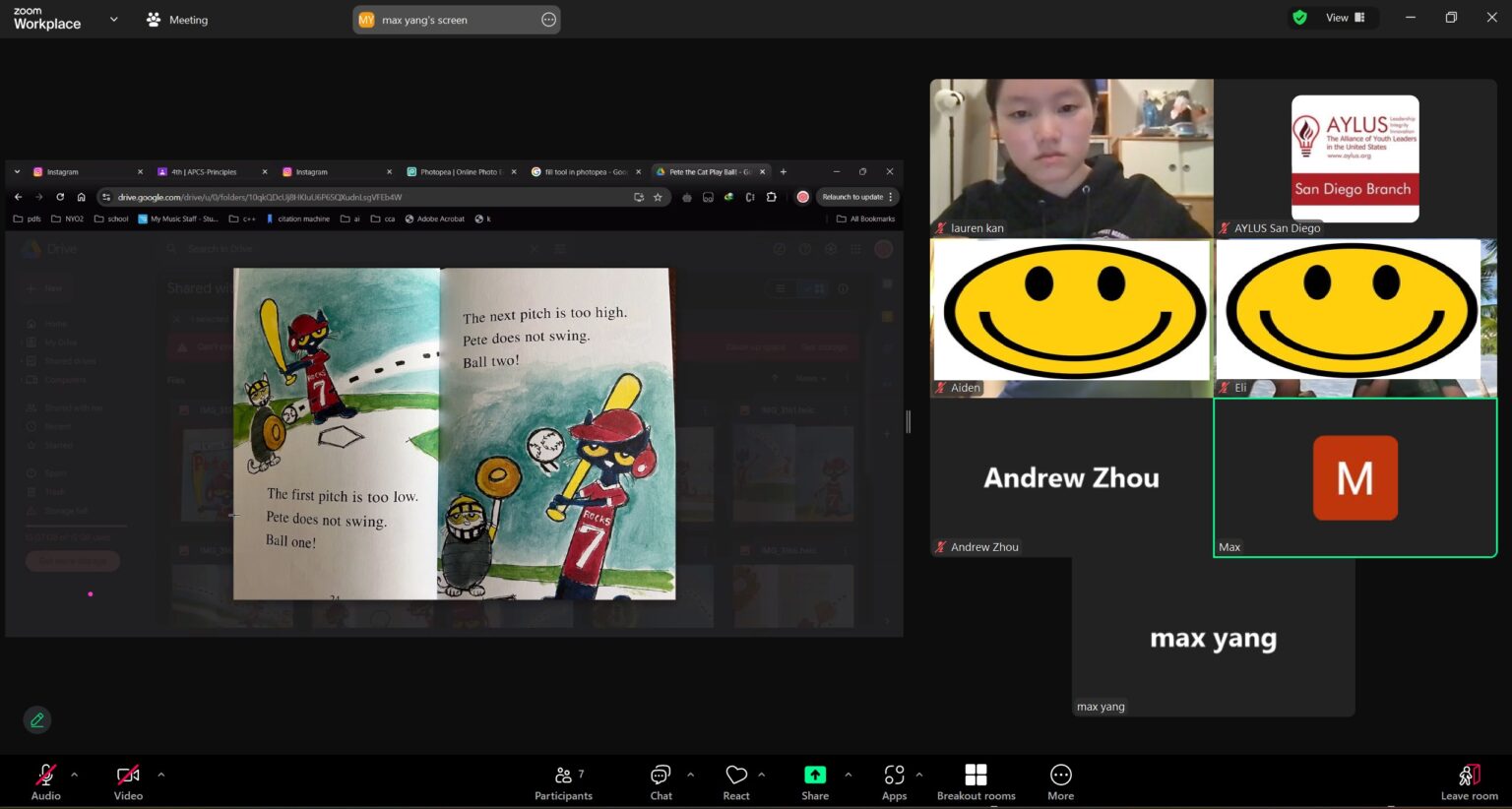Image resolution: width=1512 pixels, height=809 pixels.
Task: Open the c++ bookmark folder
Action: coord(242,218)
